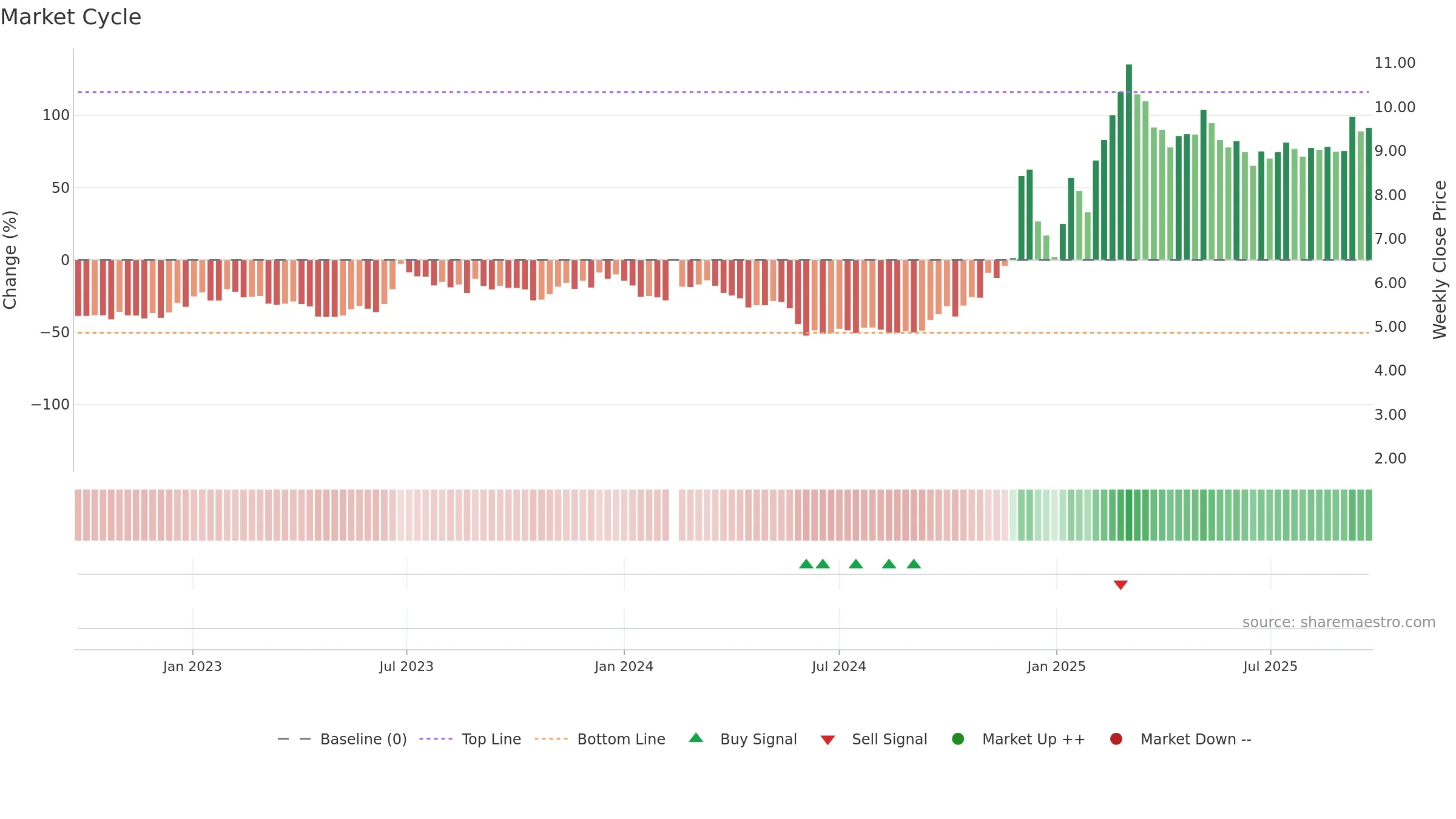Click the −50 tick on the left axis

(x=55, y=332)
